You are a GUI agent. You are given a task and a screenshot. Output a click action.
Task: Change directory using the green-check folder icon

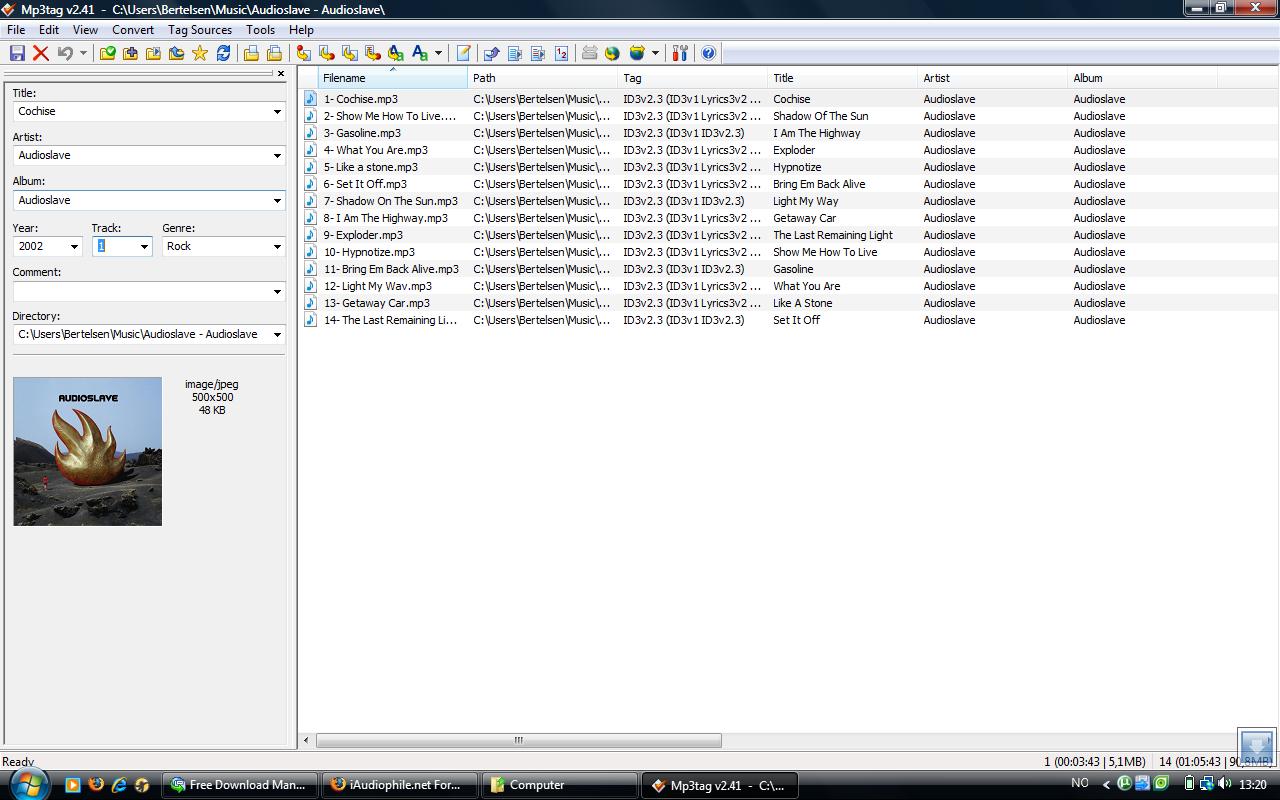point(107,53)
